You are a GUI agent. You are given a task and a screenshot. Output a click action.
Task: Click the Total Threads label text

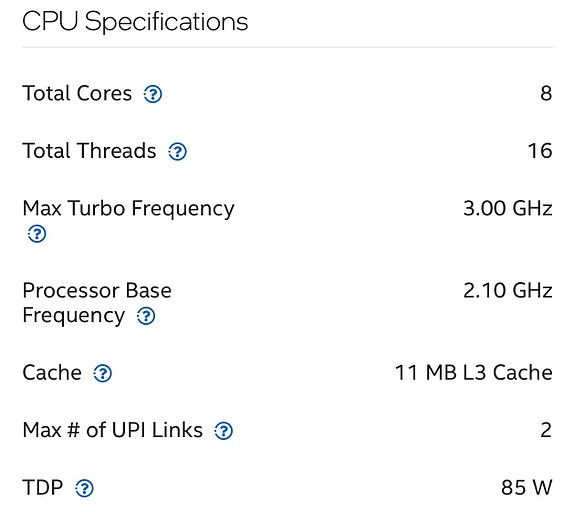[x=89, y=151]
